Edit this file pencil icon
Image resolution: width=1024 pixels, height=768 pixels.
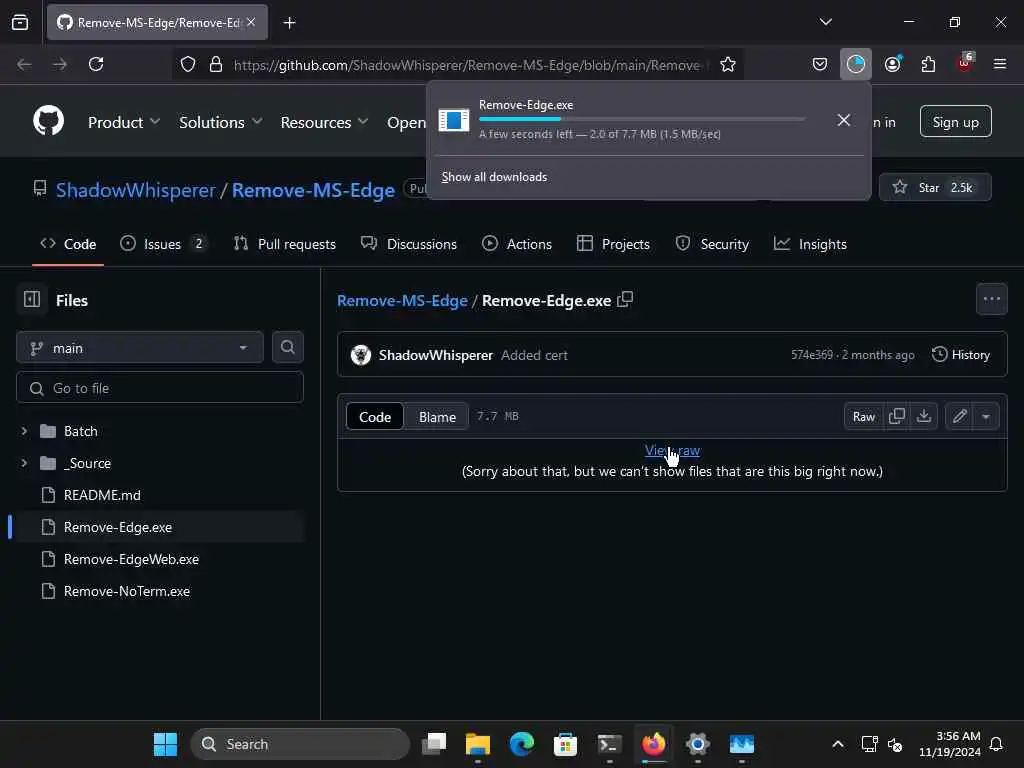(959, 416)
